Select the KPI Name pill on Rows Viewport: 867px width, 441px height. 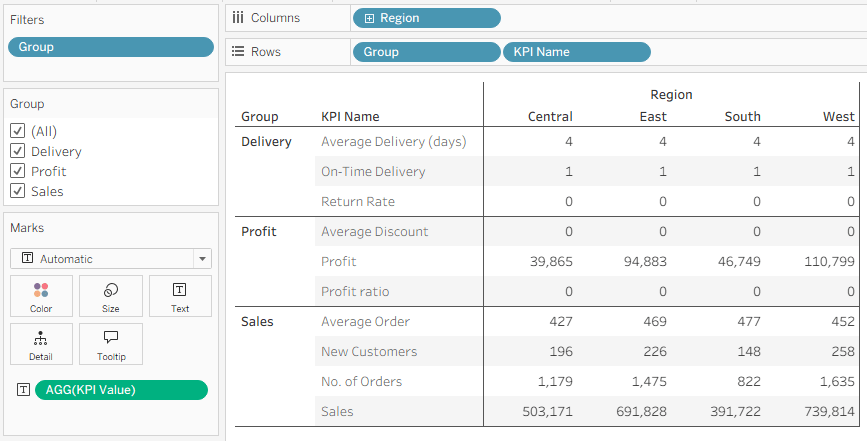[x=576, y=52]
